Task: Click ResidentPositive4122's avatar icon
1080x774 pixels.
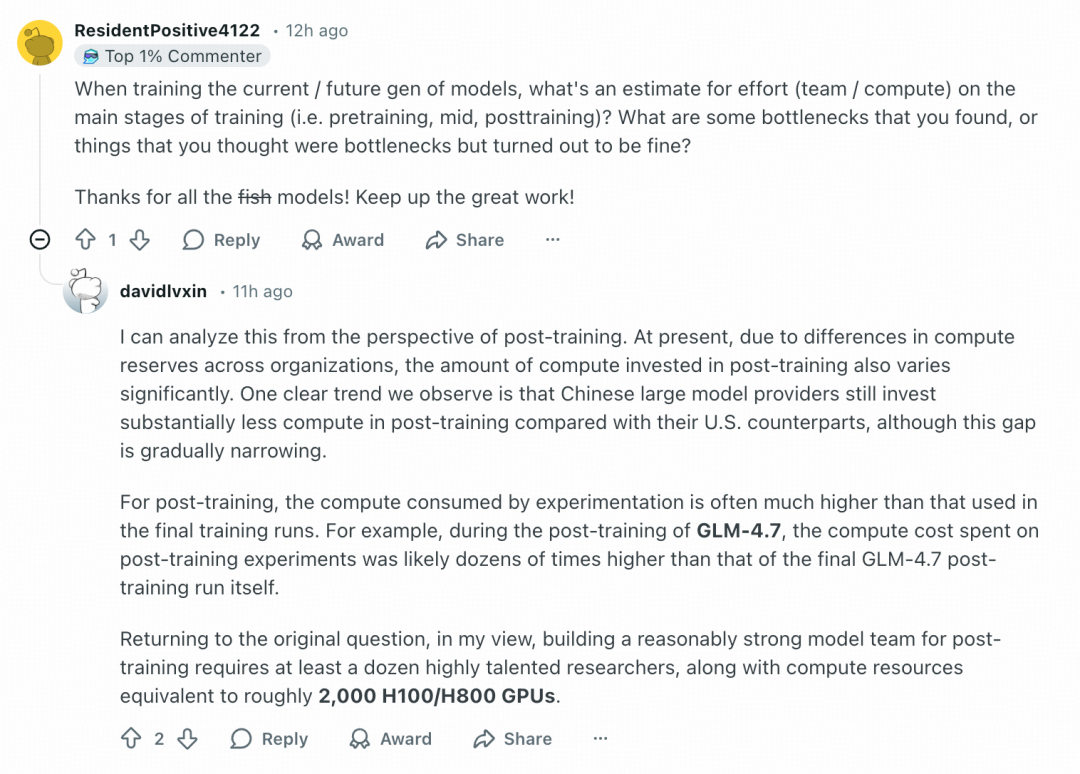Action: [40, 42]
